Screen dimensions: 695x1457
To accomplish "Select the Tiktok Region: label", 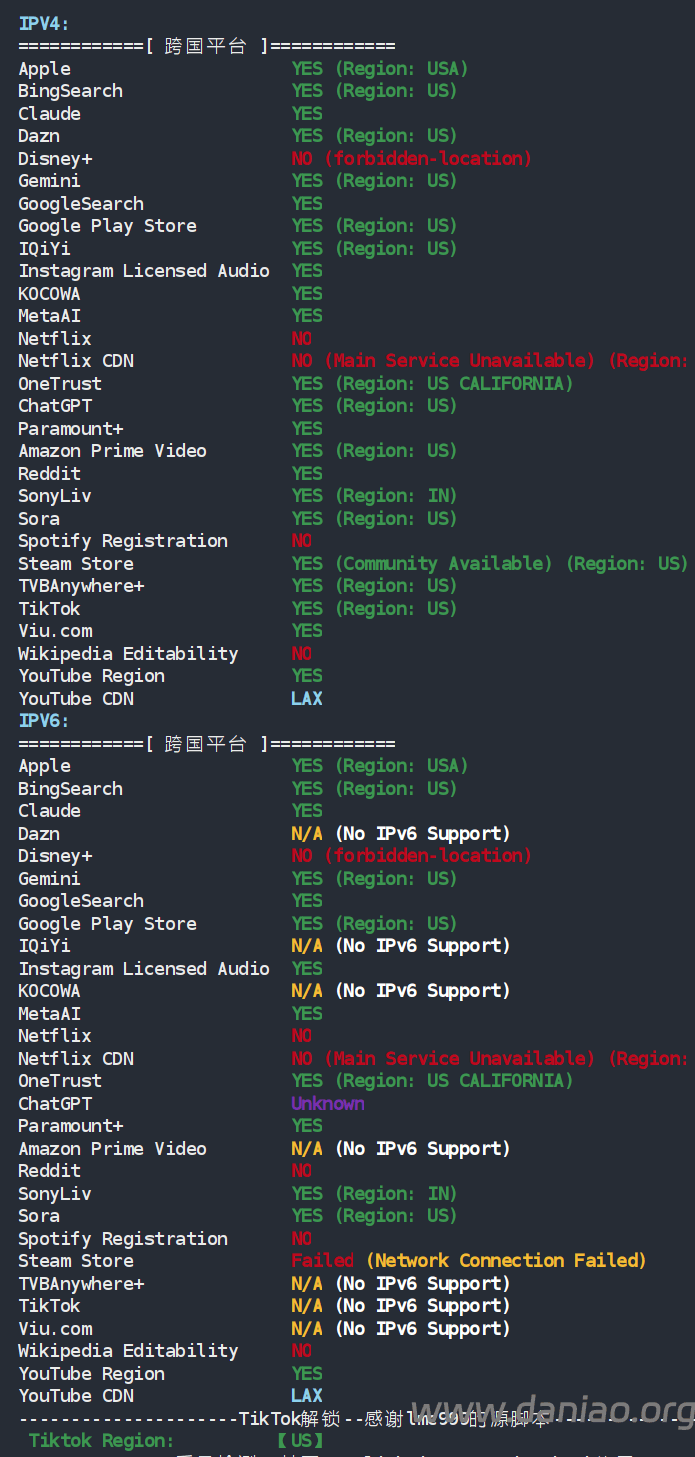I will point(101,1441).
